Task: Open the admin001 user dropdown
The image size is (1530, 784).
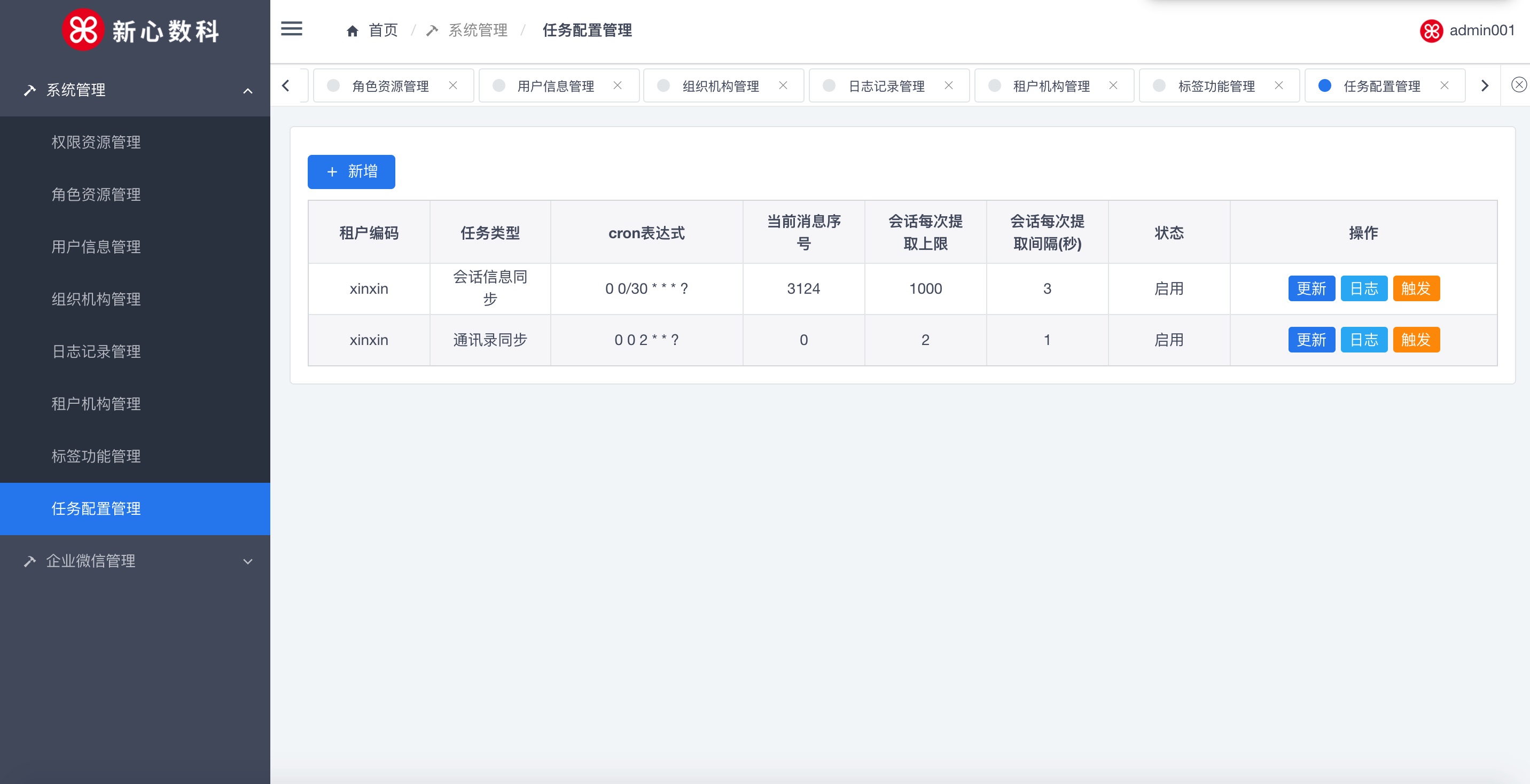Action: tap(1481, 30)
